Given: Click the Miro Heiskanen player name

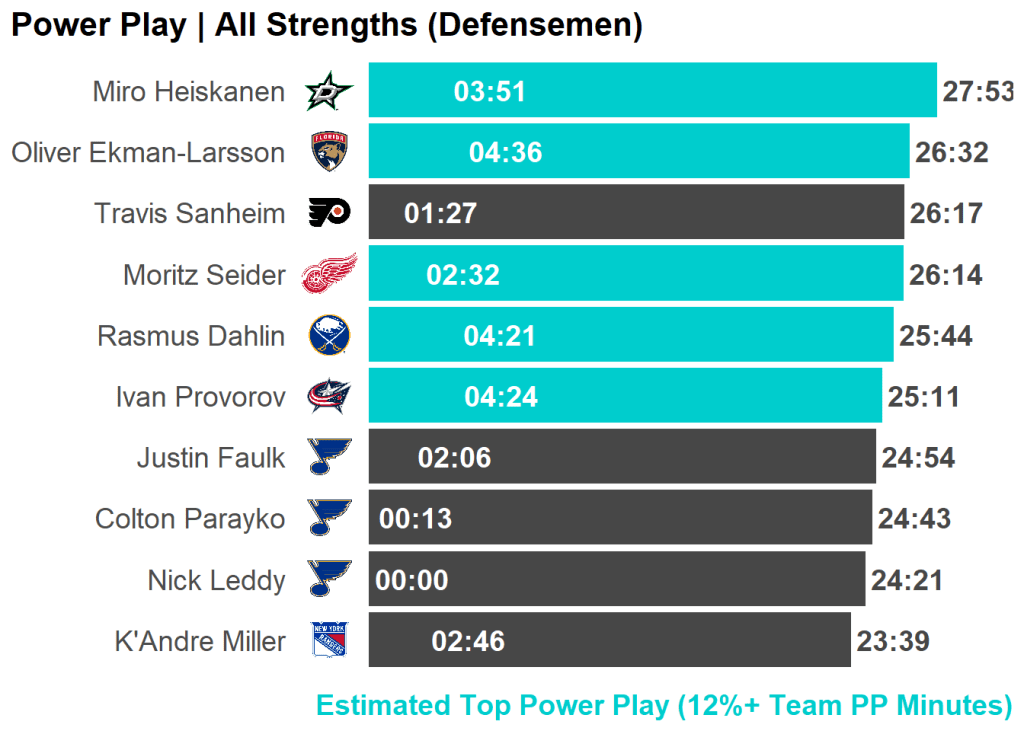Looking at the screenshot, I should (188, 92).
